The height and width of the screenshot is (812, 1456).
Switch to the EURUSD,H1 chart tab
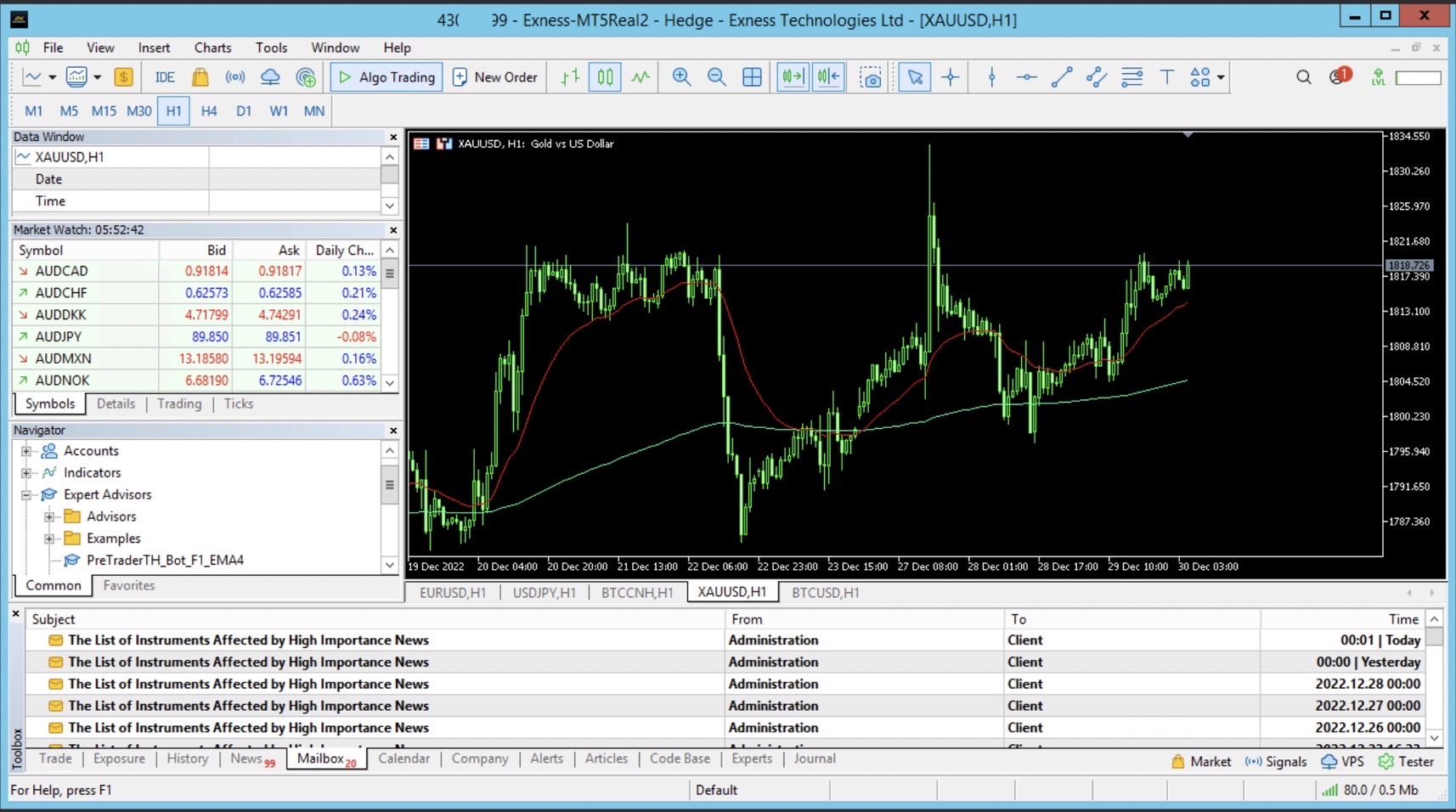tap(453, 593)
